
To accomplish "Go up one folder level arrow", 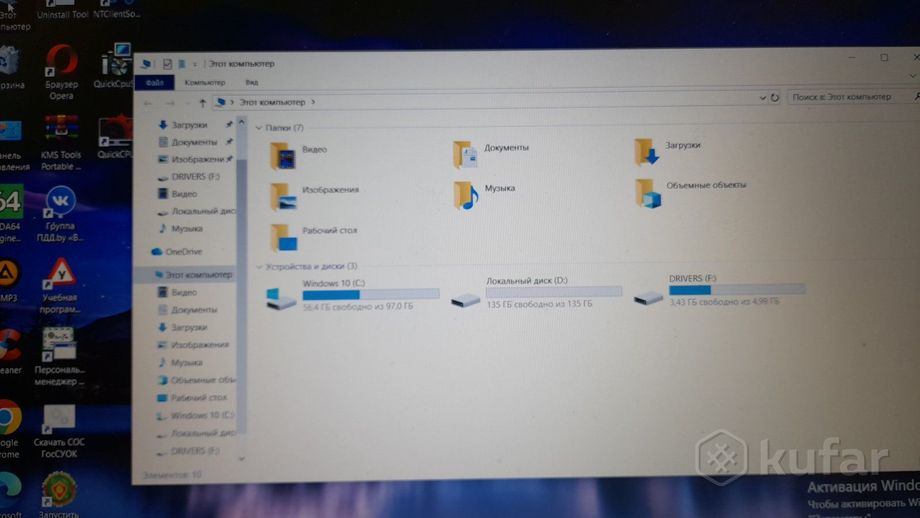I will coord(202,103).
